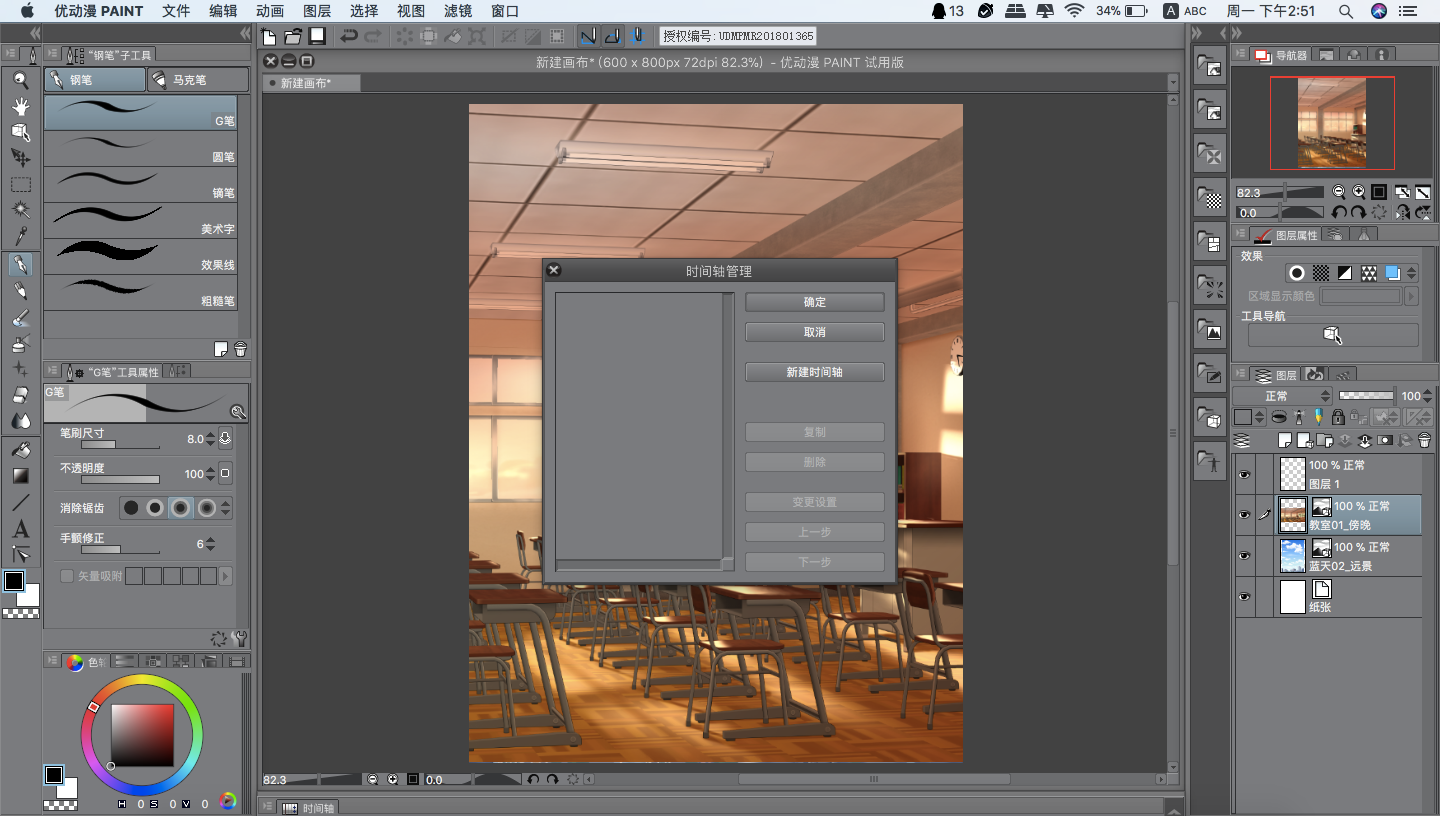
Task: Click the brush size slider
Action: (120, 444)
